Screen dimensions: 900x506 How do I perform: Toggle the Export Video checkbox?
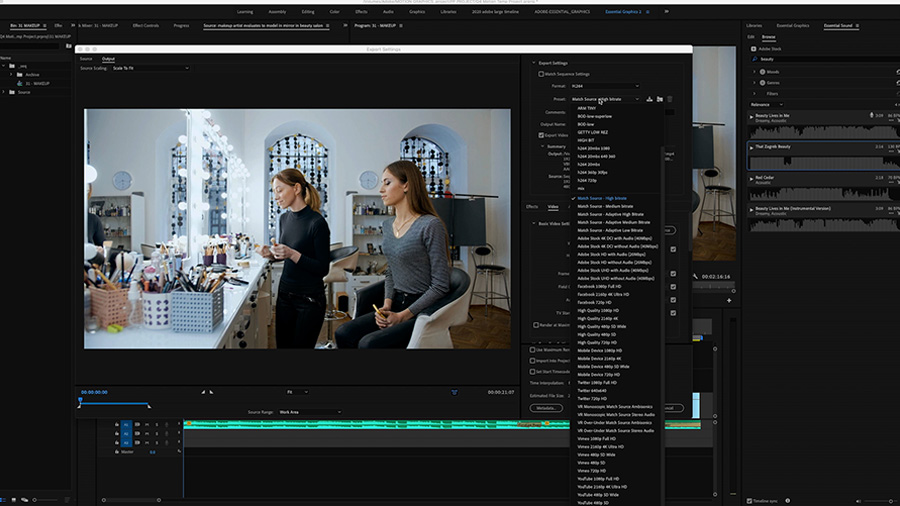(541, 134)
